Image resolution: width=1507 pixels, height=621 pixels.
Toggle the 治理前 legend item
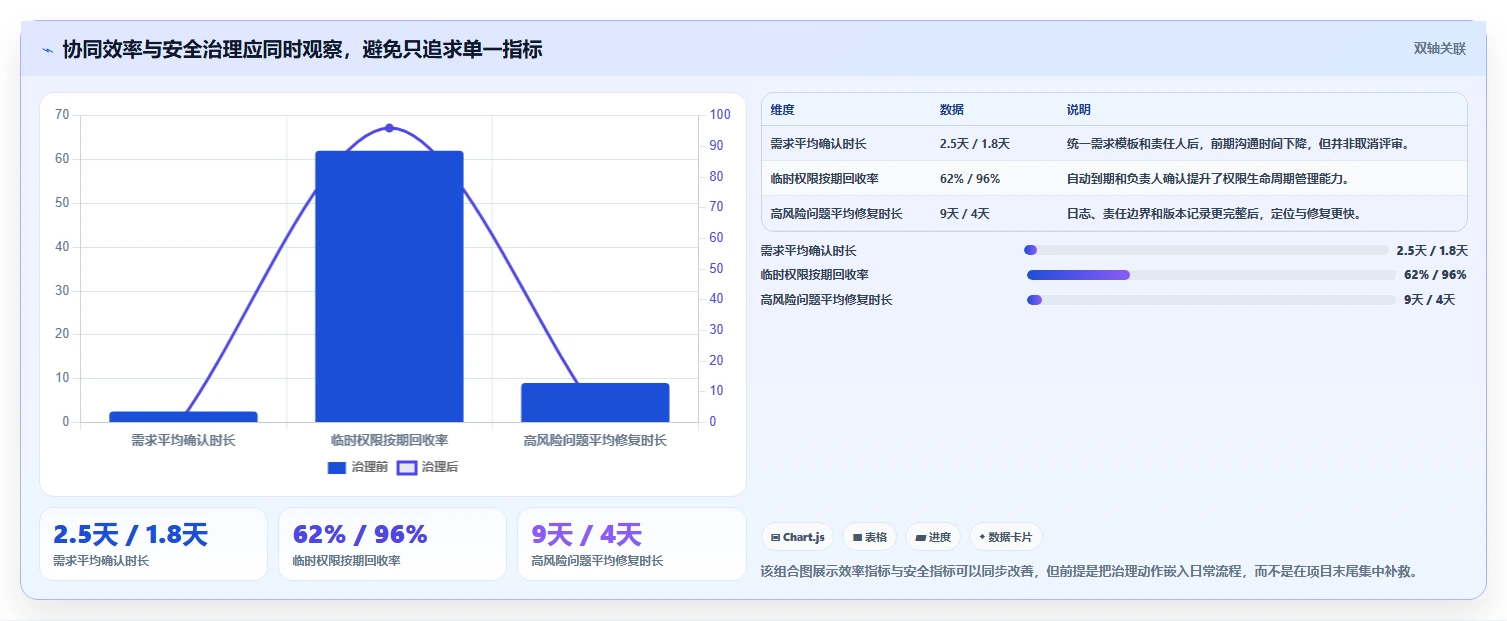point(358,467)
